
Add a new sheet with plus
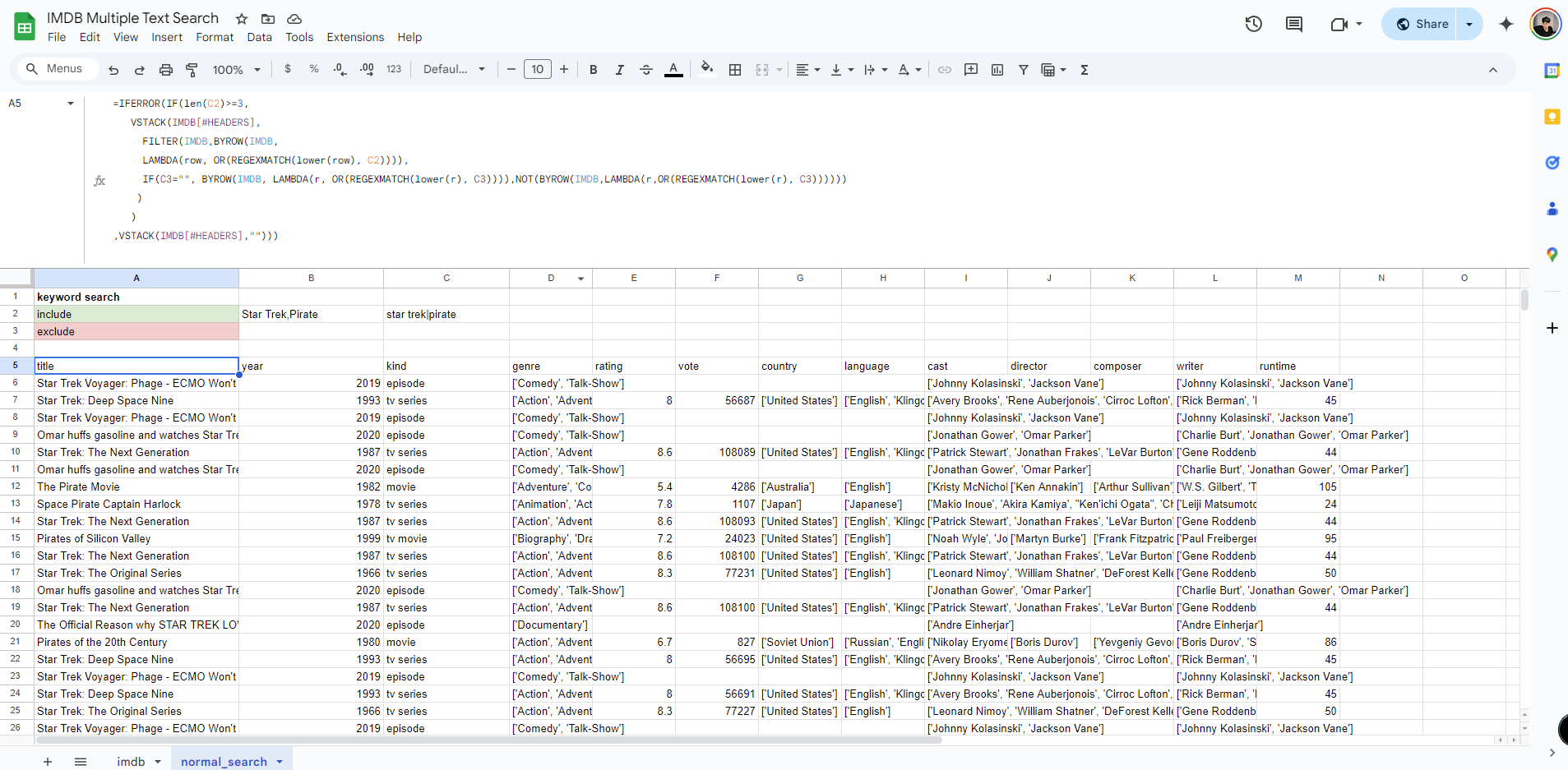[x=48, y=762]
